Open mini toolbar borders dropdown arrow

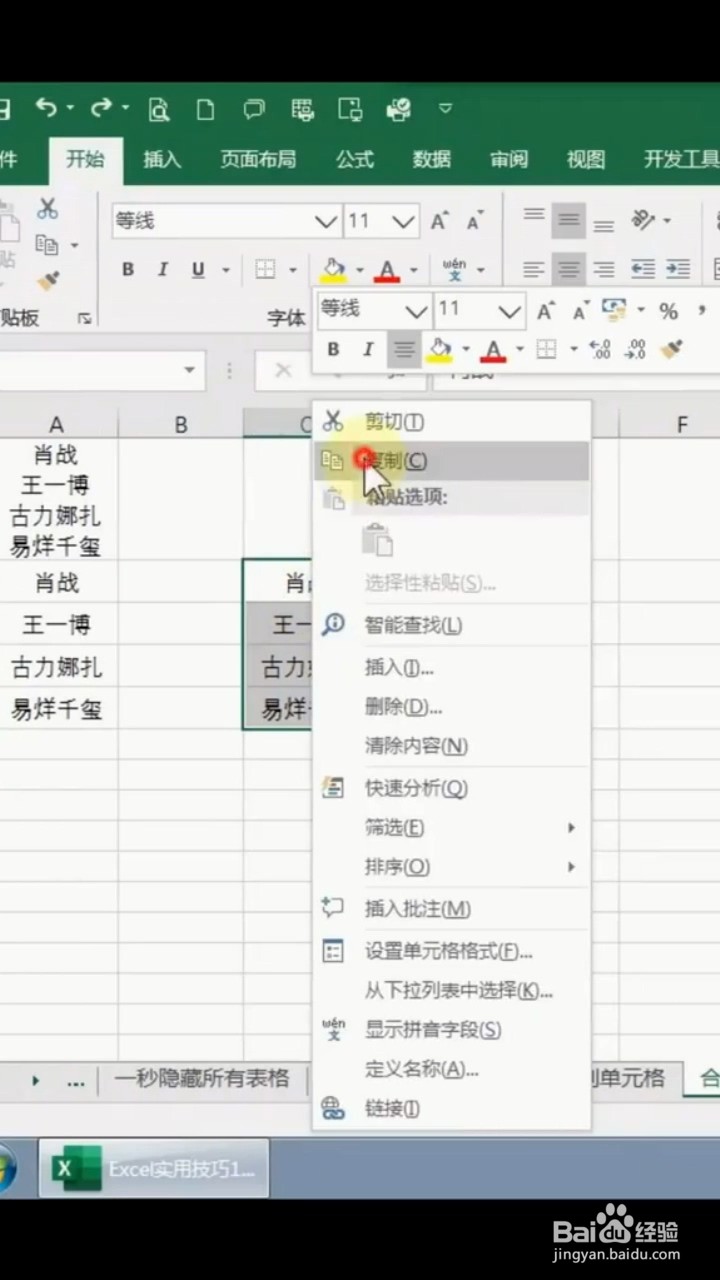coord(573,350)
